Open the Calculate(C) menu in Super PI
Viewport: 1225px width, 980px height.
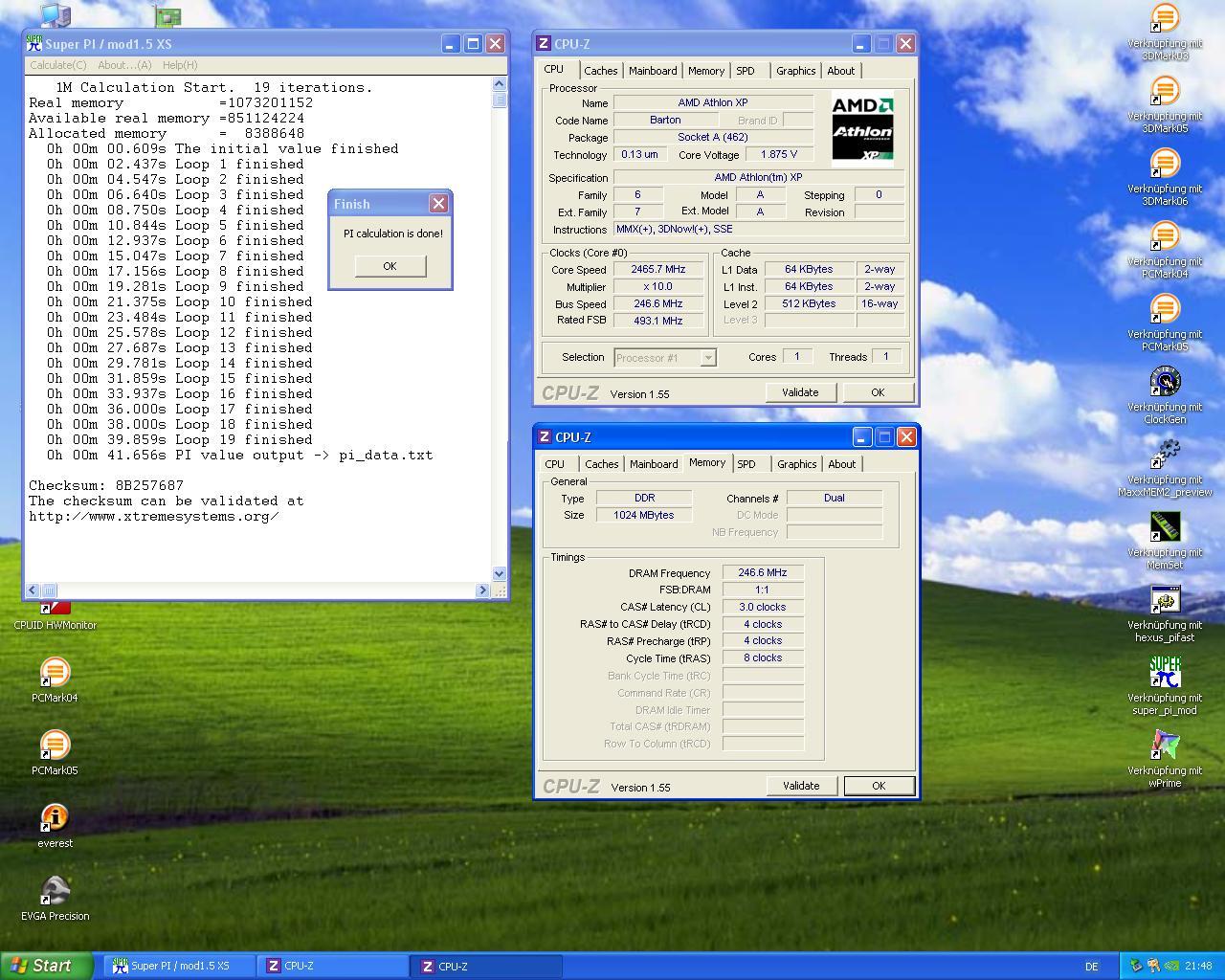point(58,65)
